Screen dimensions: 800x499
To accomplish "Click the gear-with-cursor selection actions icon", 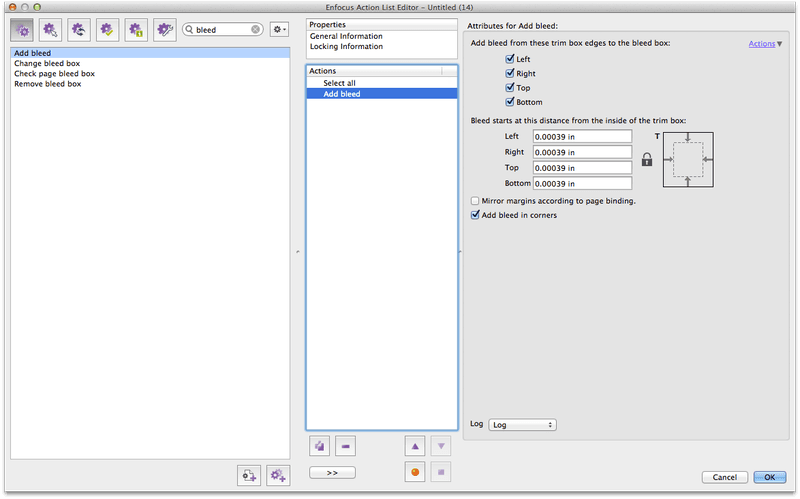I will (50, 30).
